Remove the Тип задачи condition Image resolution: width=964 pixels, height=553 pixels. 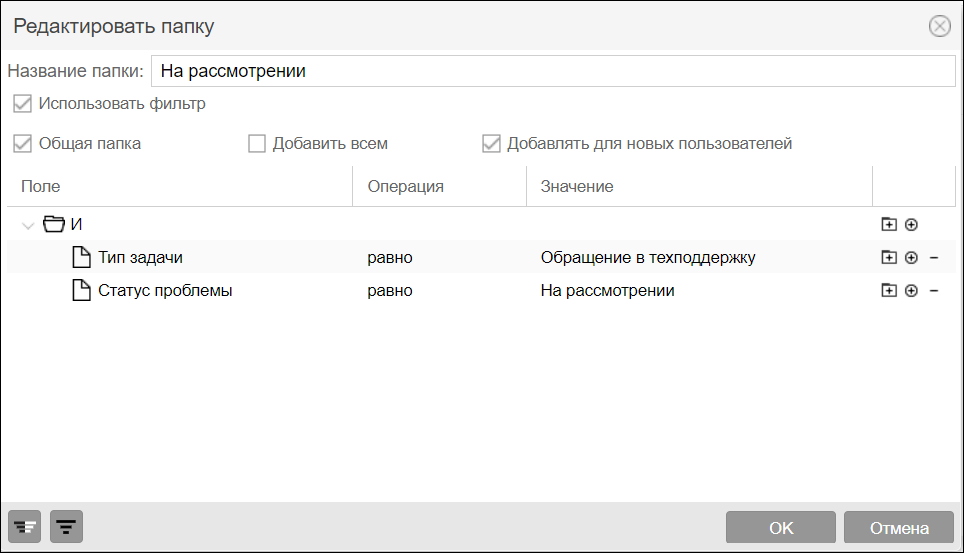point(934,258)
